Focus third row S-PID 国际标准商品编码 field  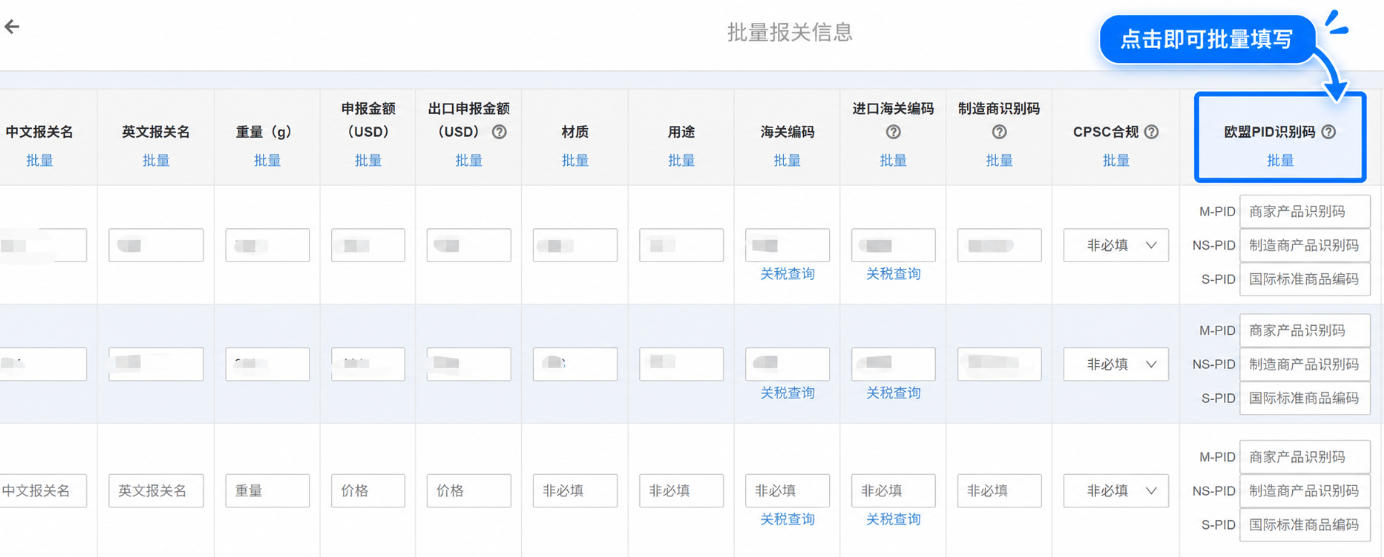point(1305,524)
